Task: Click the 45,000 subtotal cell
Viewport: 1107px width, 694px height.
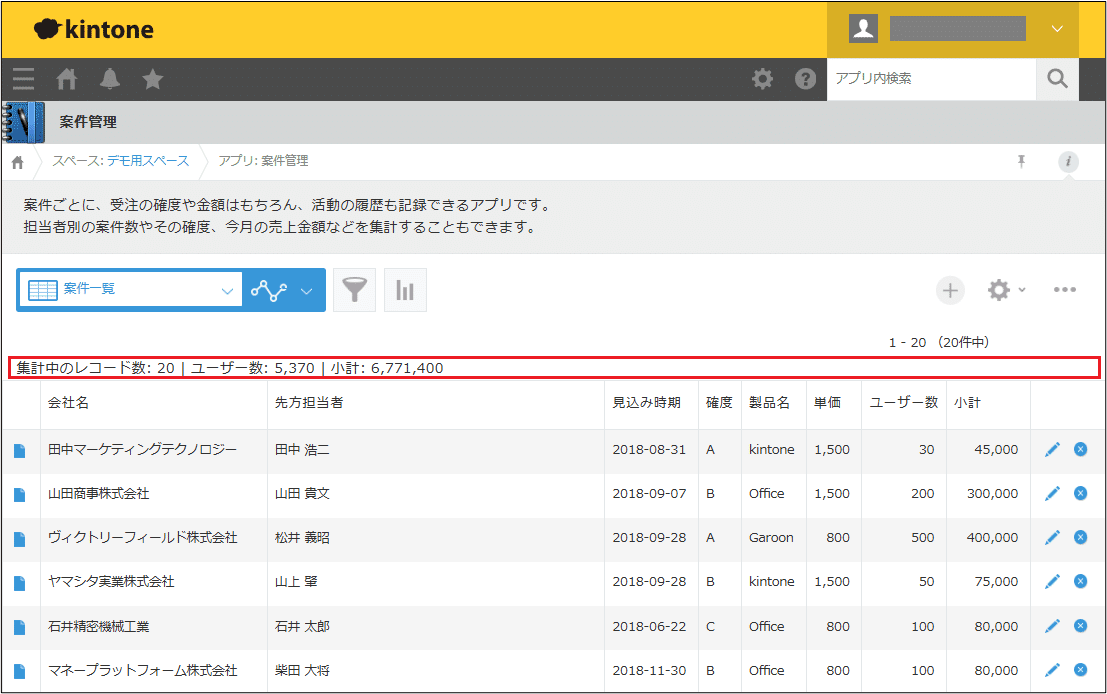Action: pos(996,449)
